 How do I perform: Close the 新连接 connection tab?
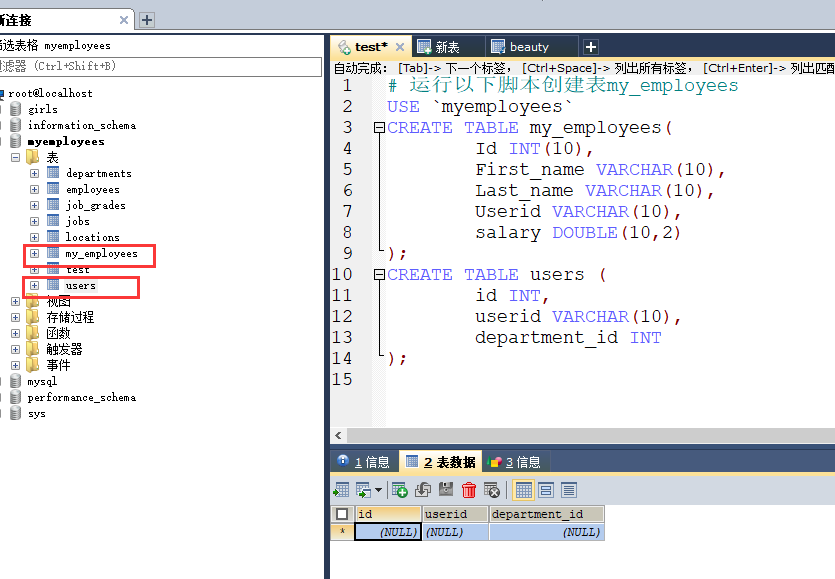pyautogui.click(x=124, y=20)
